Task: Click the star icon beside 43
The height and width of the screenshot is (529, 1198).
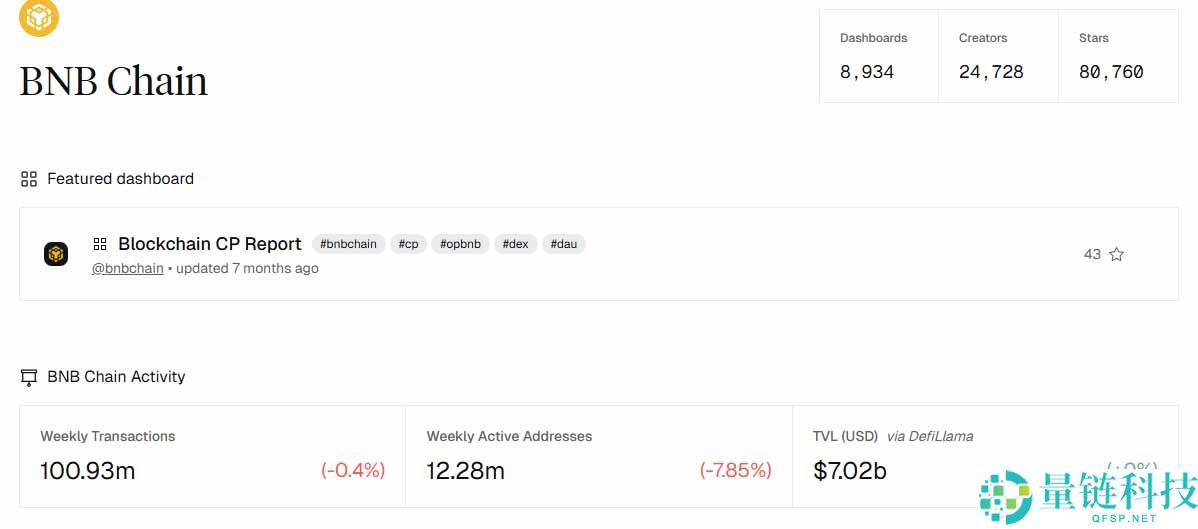Action: (x=1116, y=254)
